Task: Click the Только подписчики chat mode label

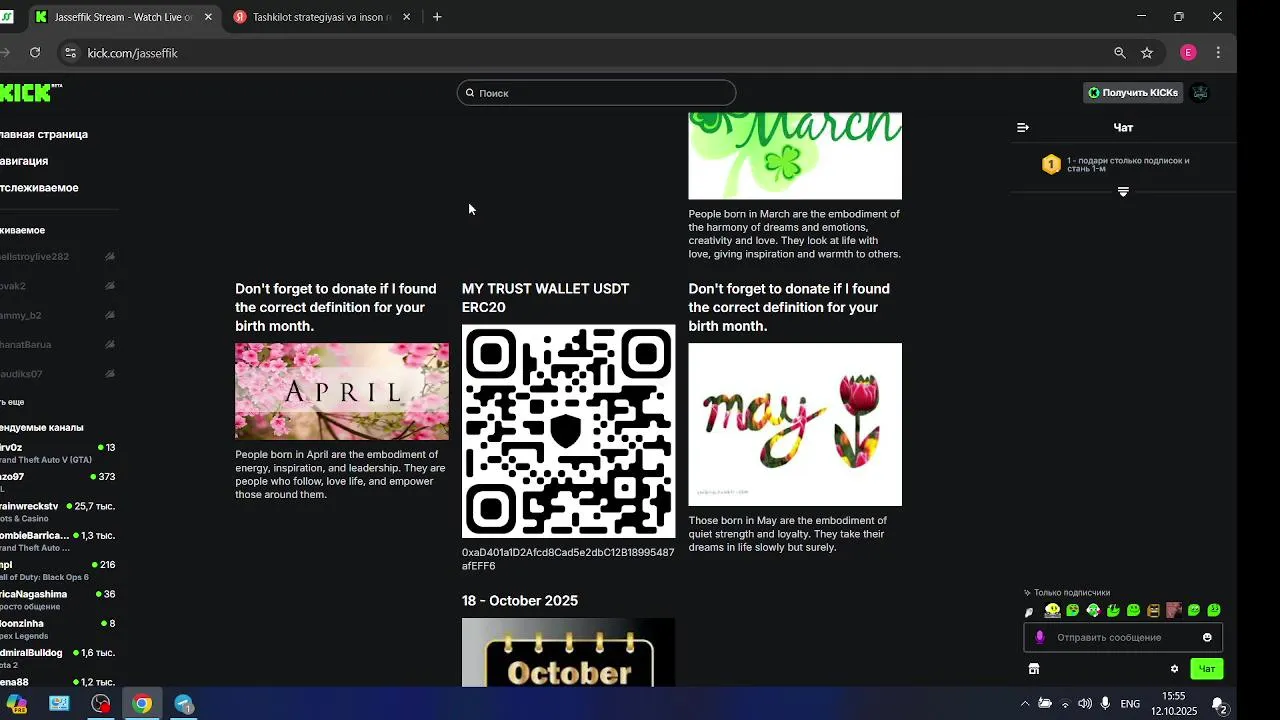Action: [x=1067, y=593]
